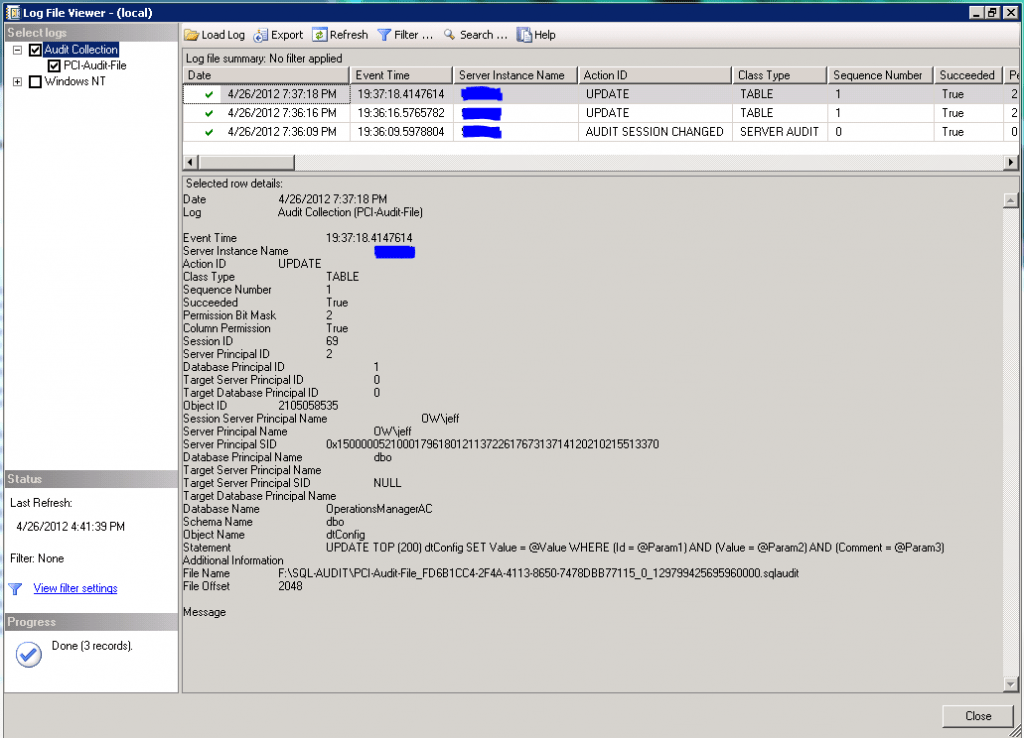Select the Audit Collection tree item

coord(79,49)
